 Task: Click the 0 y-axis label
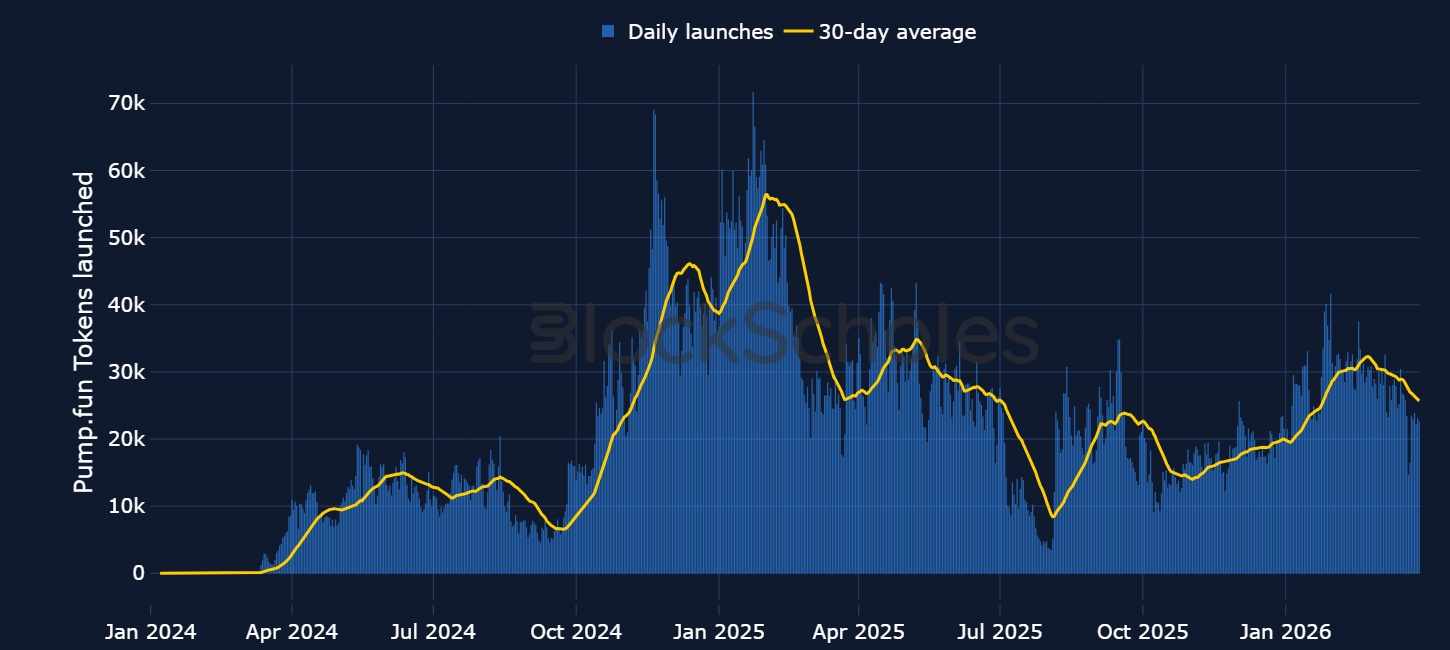pos(139,573)
